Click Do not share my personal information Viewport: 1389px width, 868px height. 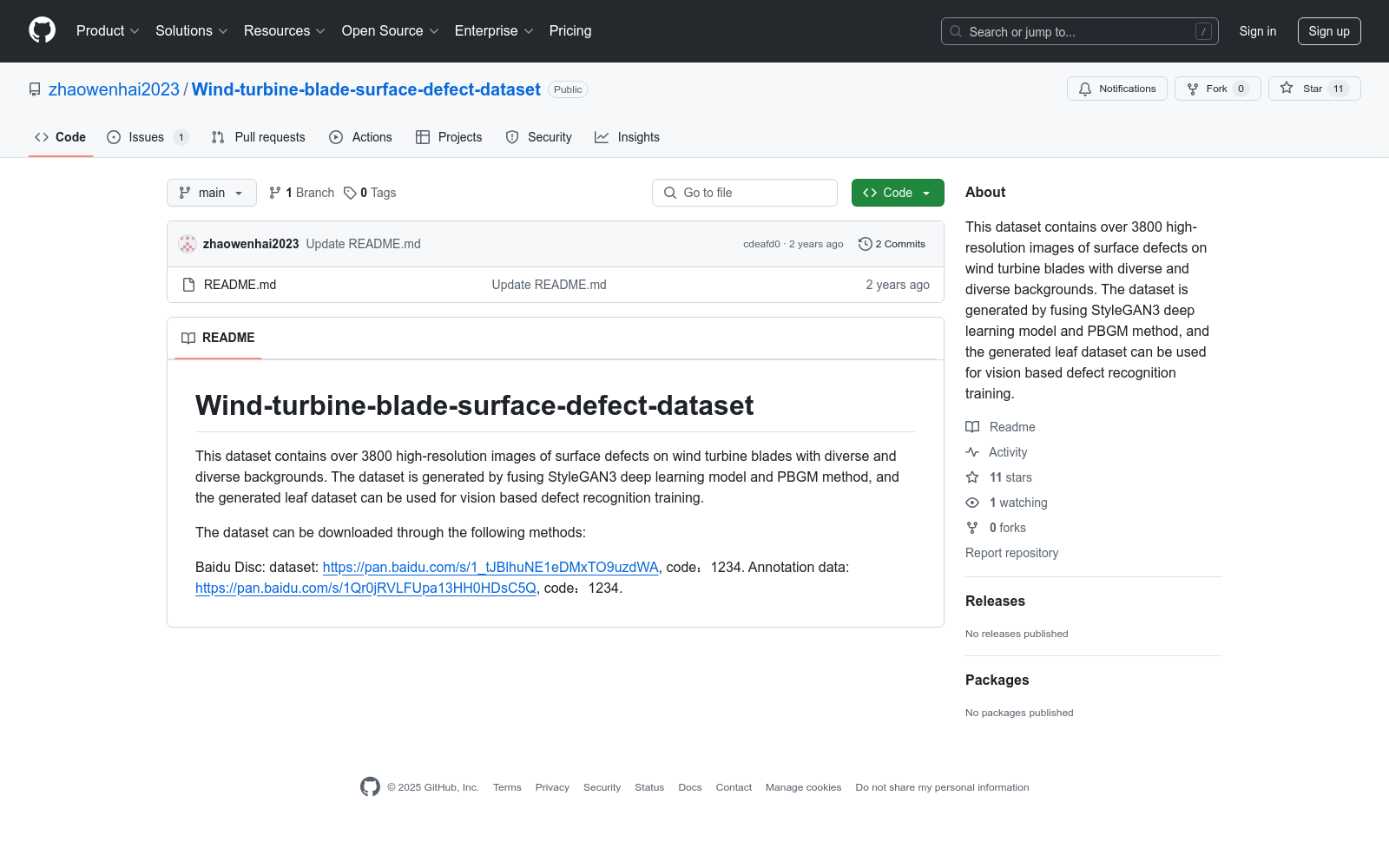pyautogui.click(x=942, y=787)
